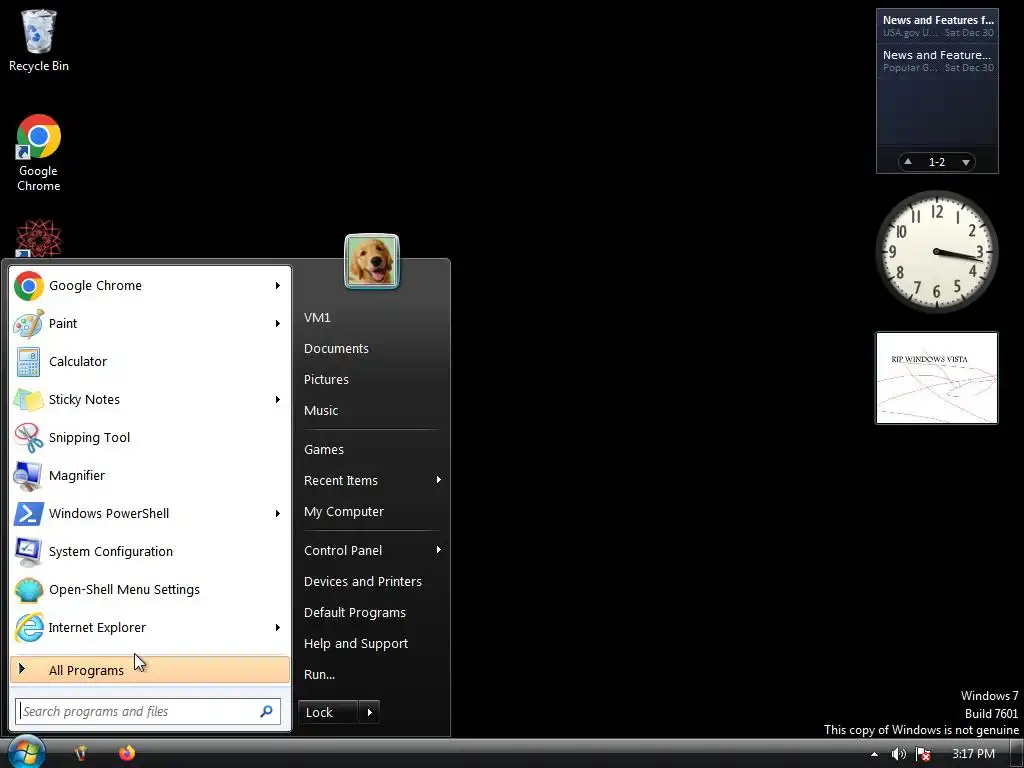Open shutdown options arrow beside Lock
Viewport: 1024px width, 768px height.
tap(369, 712)
